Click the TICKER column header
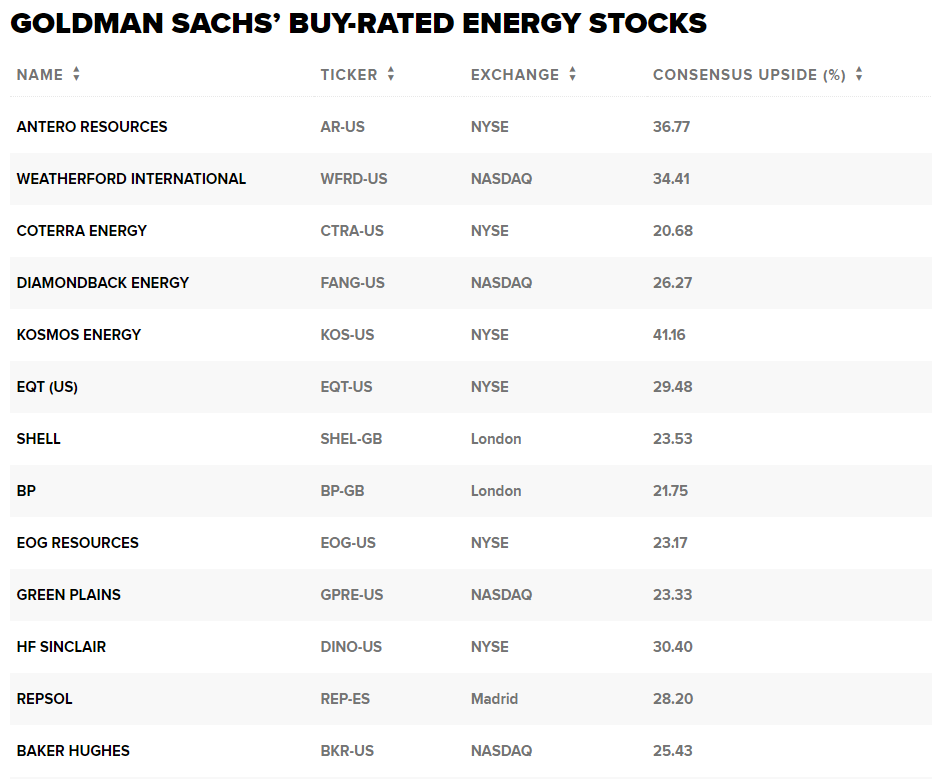 [349, 75]
